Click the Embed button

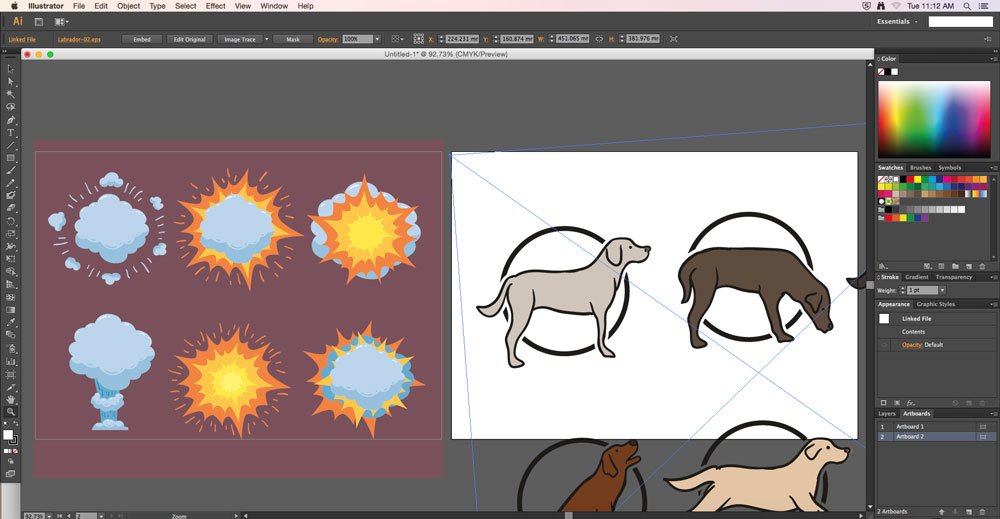coord(142,39)
